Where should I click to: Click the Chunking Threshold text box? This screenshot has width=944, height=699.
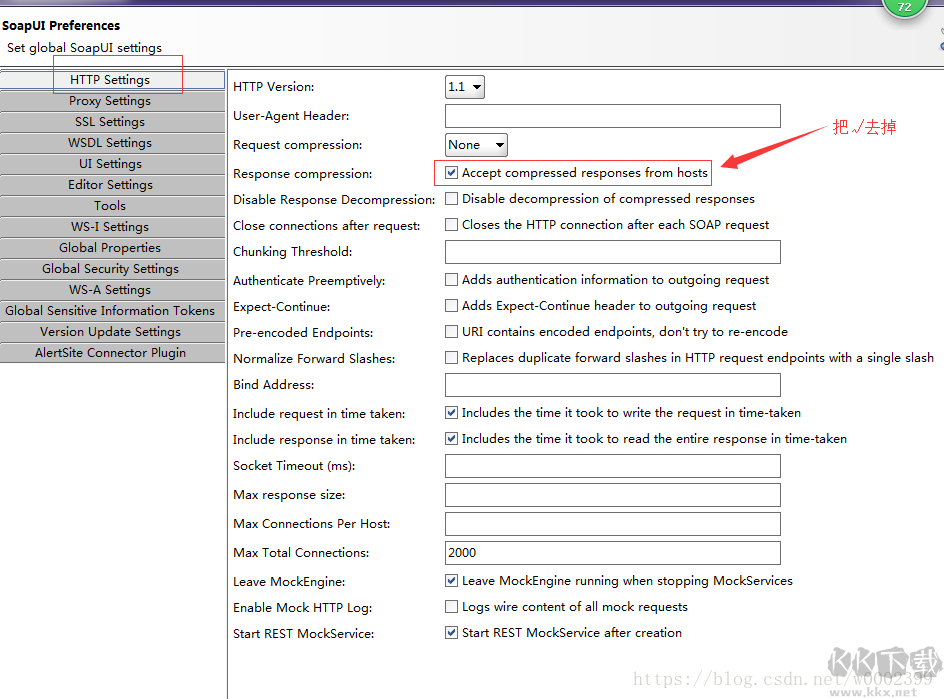pos(612,252)
